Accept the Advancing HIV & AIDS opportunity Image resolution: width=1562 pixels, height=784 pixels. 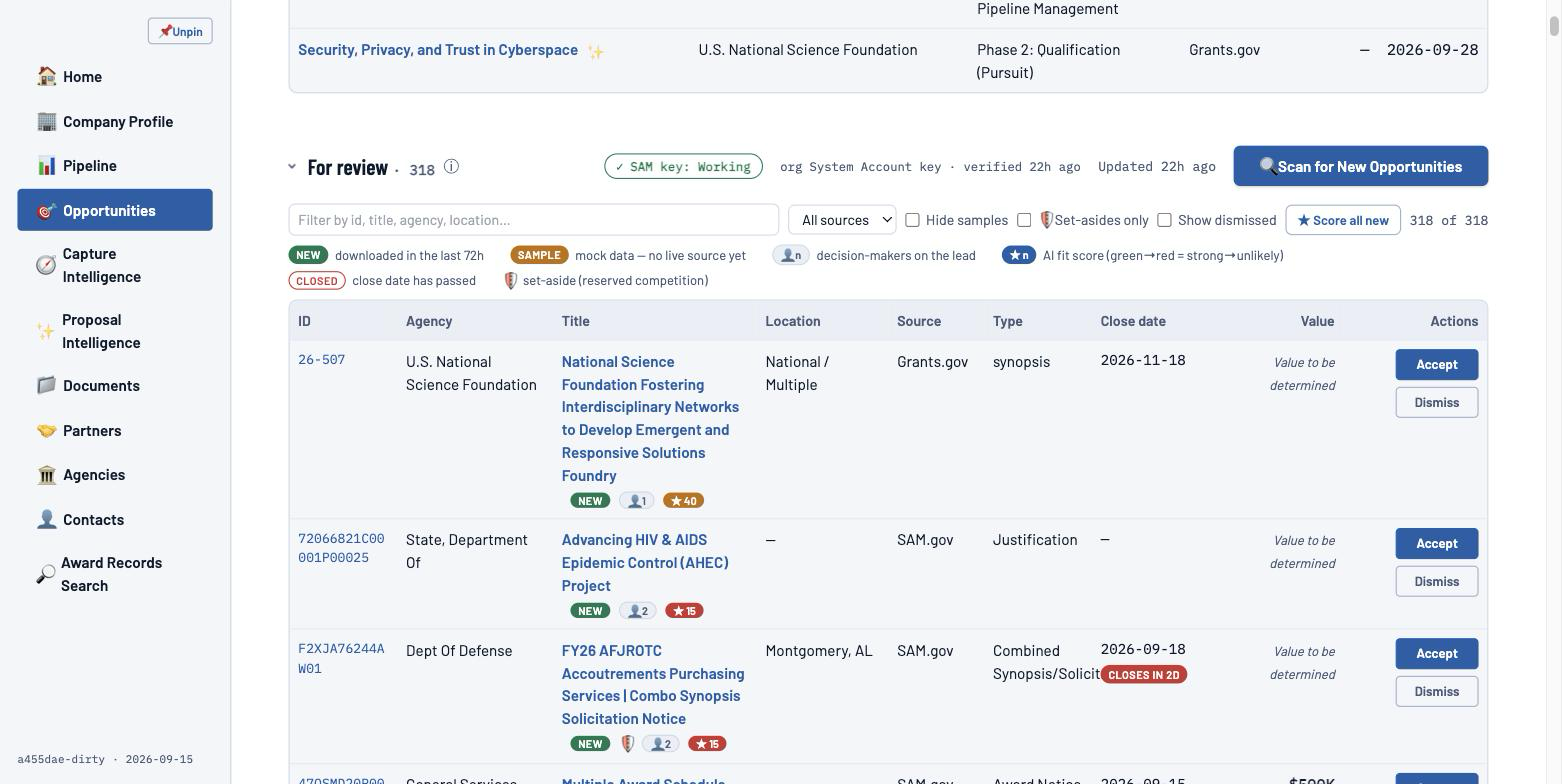pos(1436,543)
